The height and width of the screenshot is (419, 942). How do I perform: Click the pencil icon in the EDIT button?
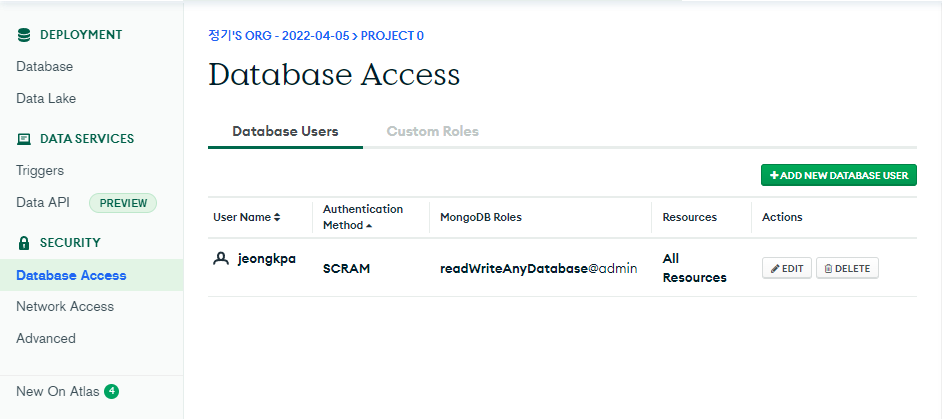pyautogui.click(x=776, y=269)
